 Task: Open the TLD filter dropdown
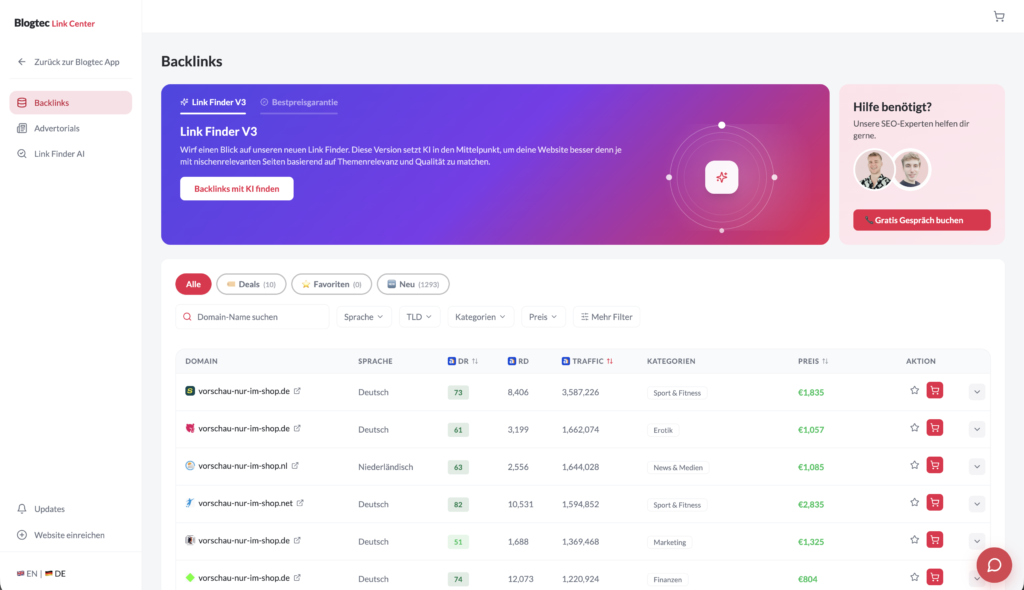coord(419,317)
